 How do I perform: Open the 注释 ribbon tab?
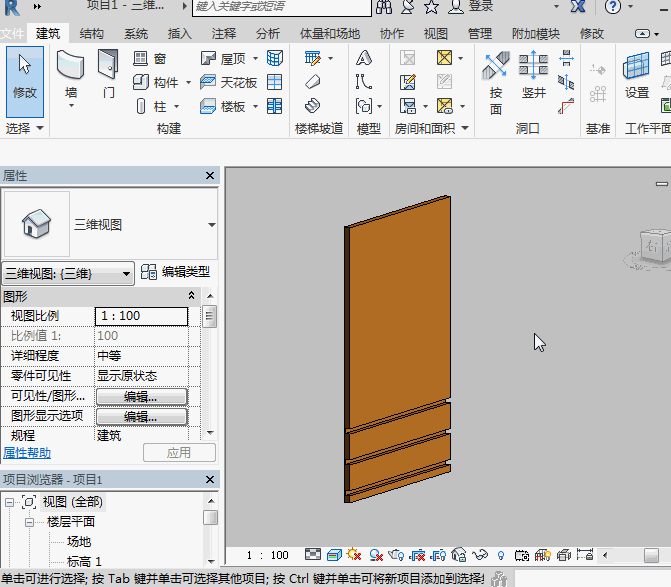[x=224, y=33]
